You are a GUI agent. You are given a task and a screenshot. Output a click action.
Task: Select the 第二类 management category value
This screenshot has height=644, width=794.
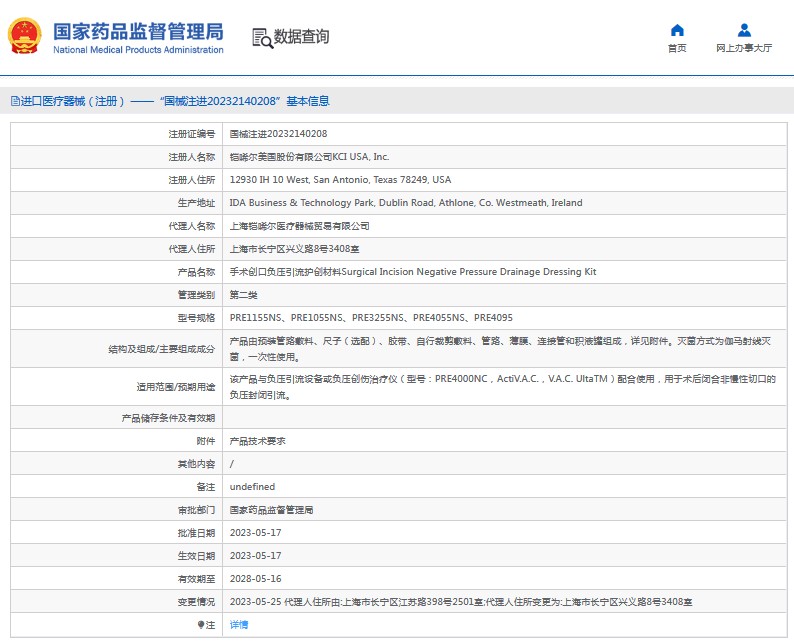coord(244,295)
